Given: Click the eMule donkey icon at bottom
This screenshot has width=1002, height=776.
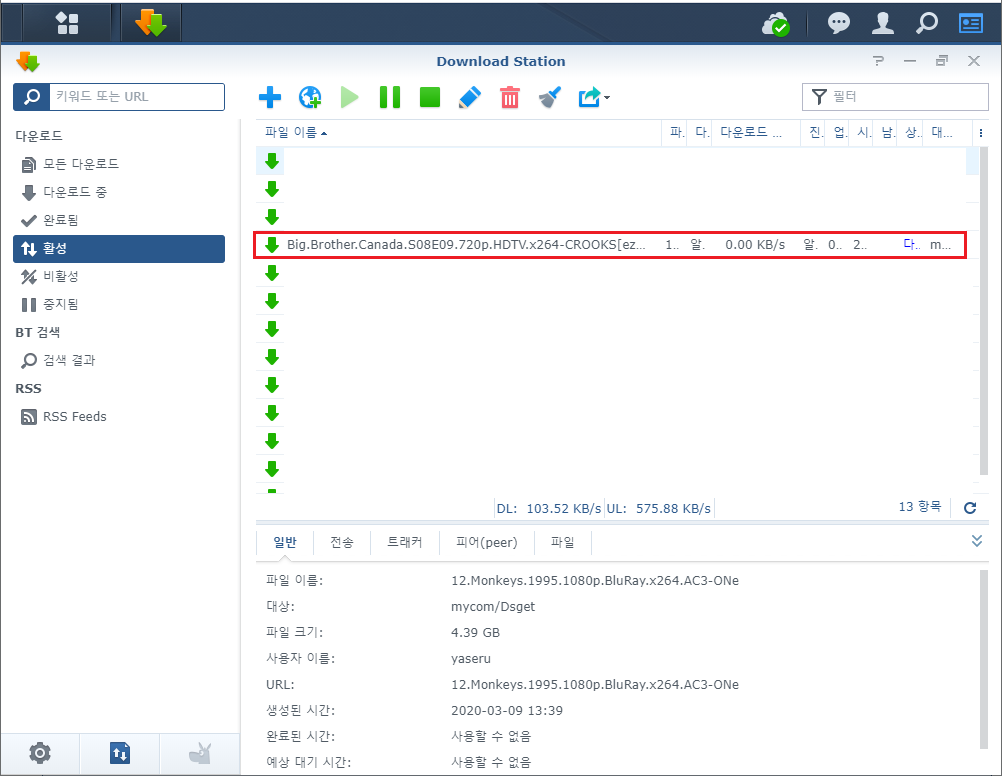Looking at the screenshot, I should click(x=199, y=753).
